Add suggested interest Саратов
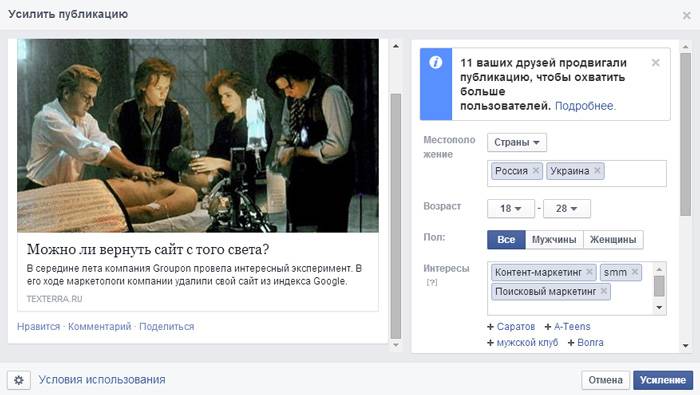Screen dimensions: 700x395 pyautogui.click(x=511, y=327)
